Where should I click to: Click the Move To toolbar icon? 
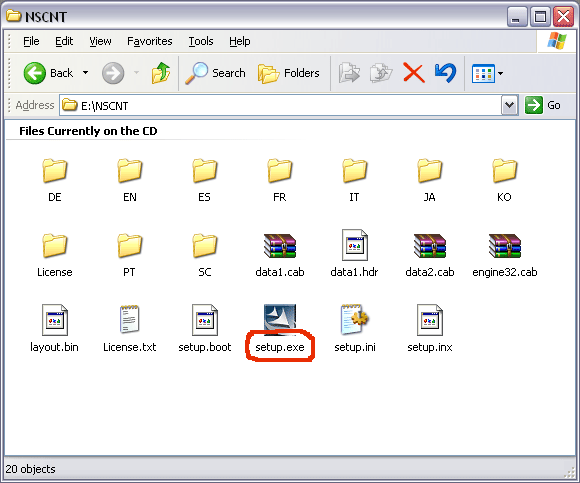[349, 73]
